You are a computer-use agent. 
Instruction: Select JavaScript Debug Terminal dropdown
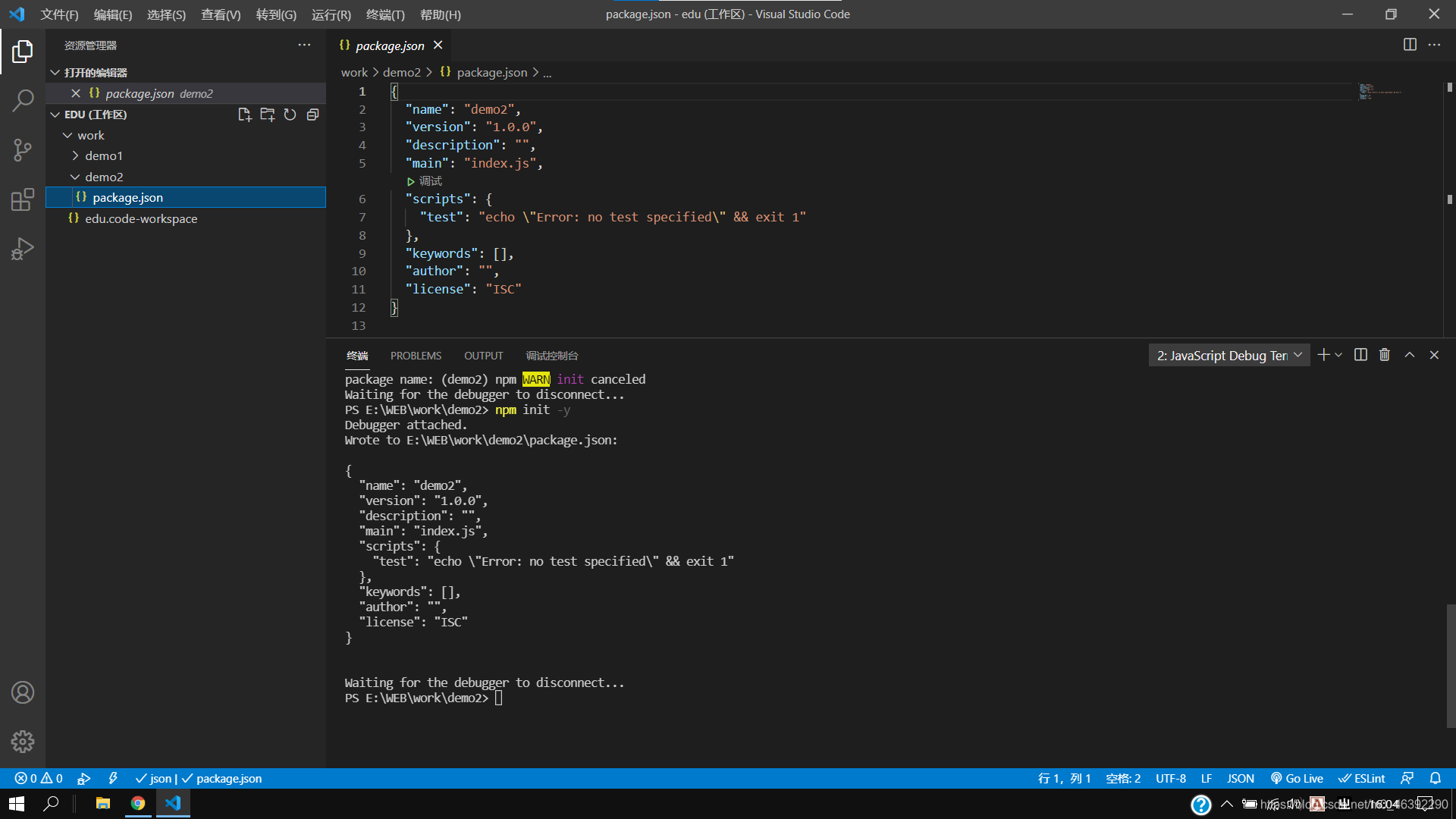click(1229, 355)
